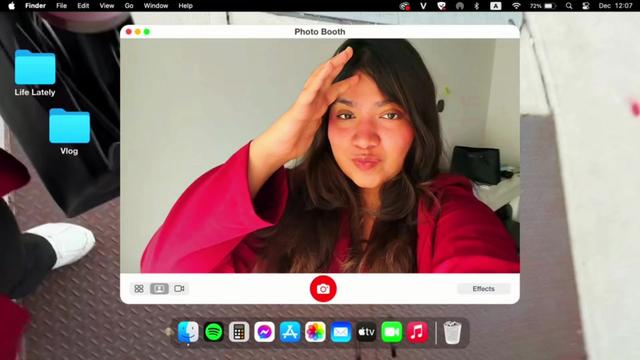Open Photos app from the Dock
The image size is (640, 360).
(x=315, y=332)
